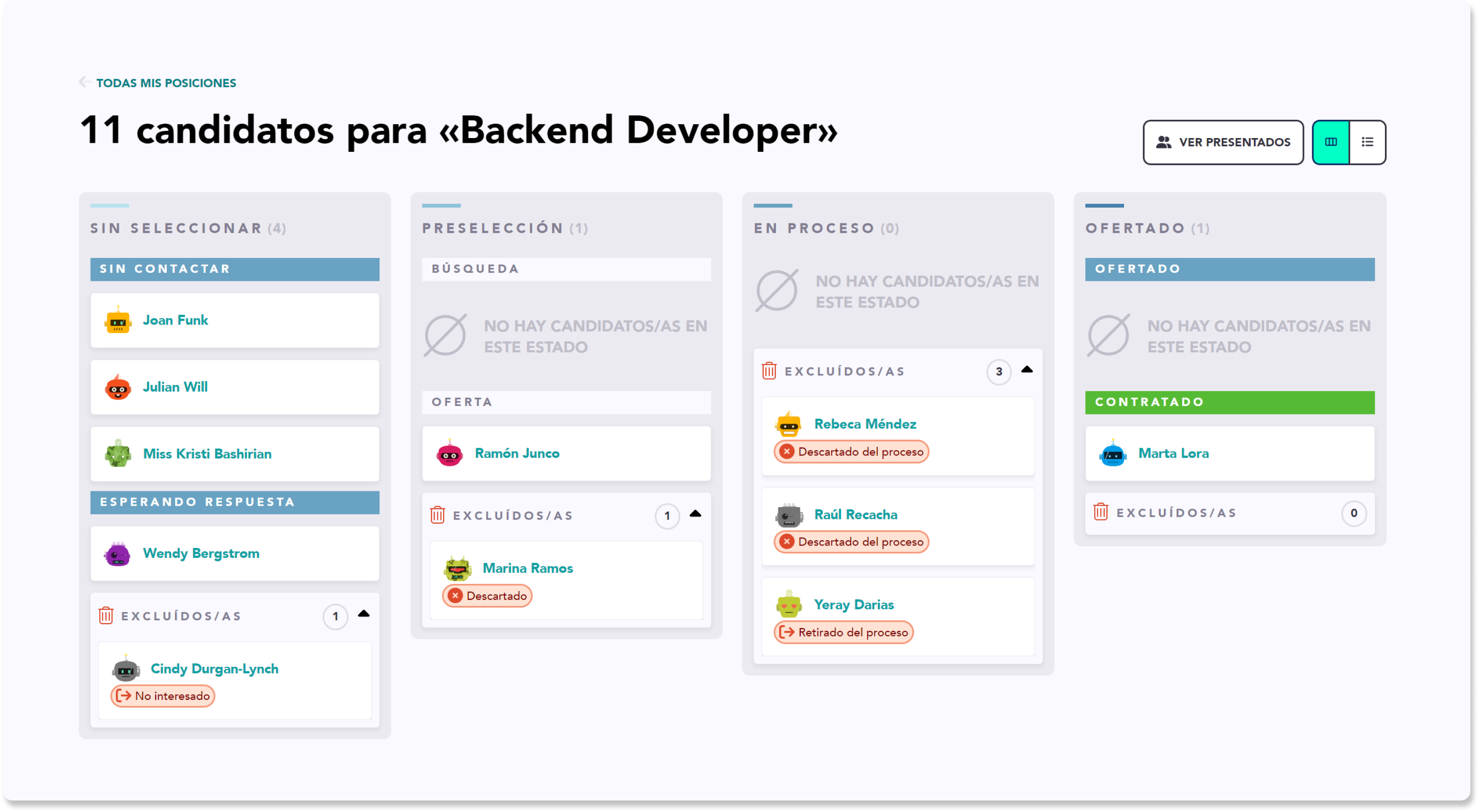Click trash icon in Sin seleccionar excluded section
This screenshot has width=1479, height=812.
click(106, 616)
